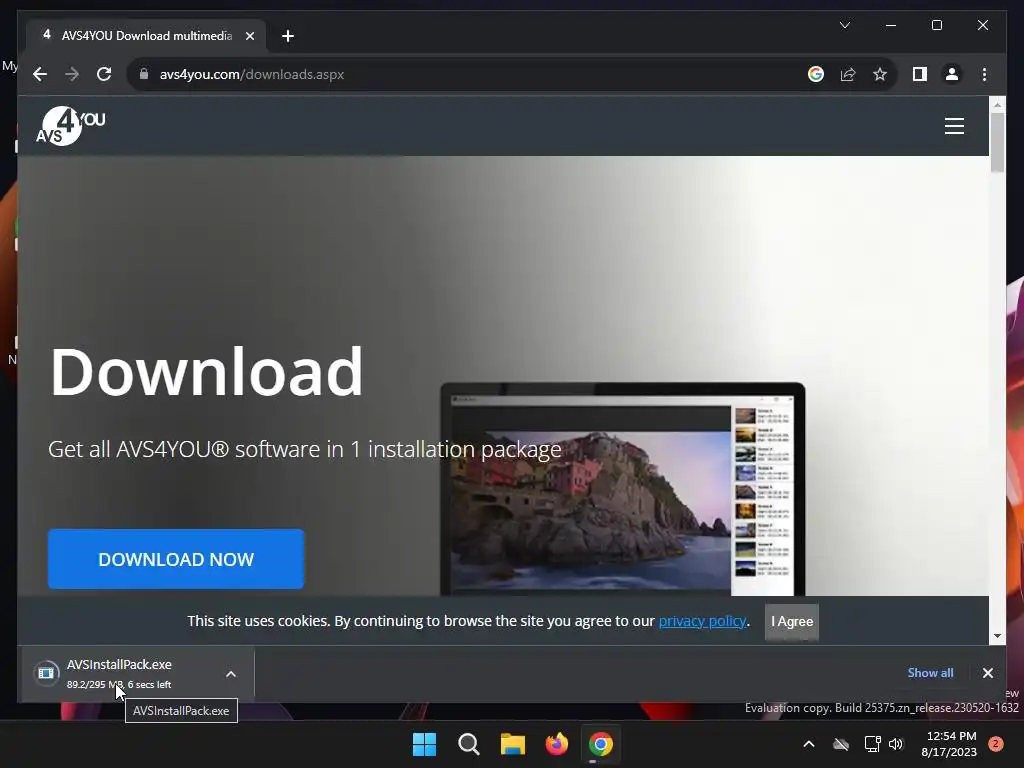This screenshot has width=1024, height=768.
Task: Click the address bar URL
Action: click(x=251, y=74)
